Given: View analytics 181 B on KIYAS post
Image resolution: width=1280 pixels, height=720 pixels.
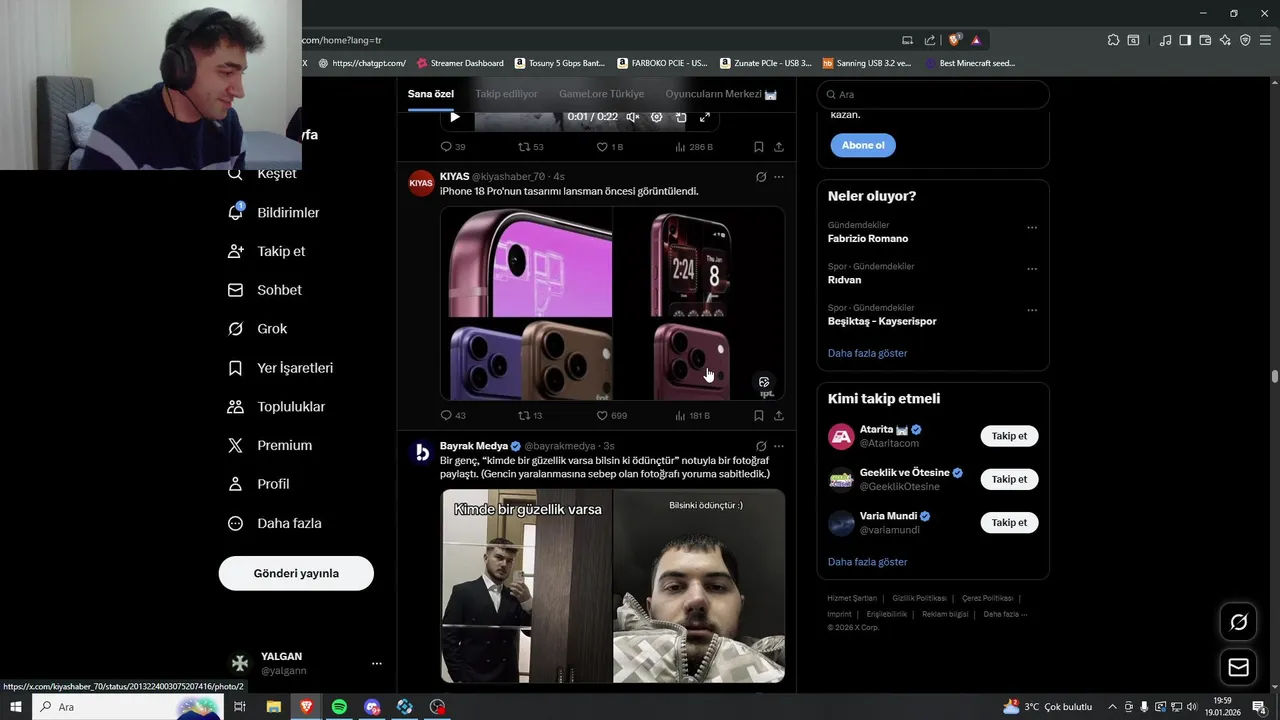Looking at the screenshot, I should click(x=692, y=415).
